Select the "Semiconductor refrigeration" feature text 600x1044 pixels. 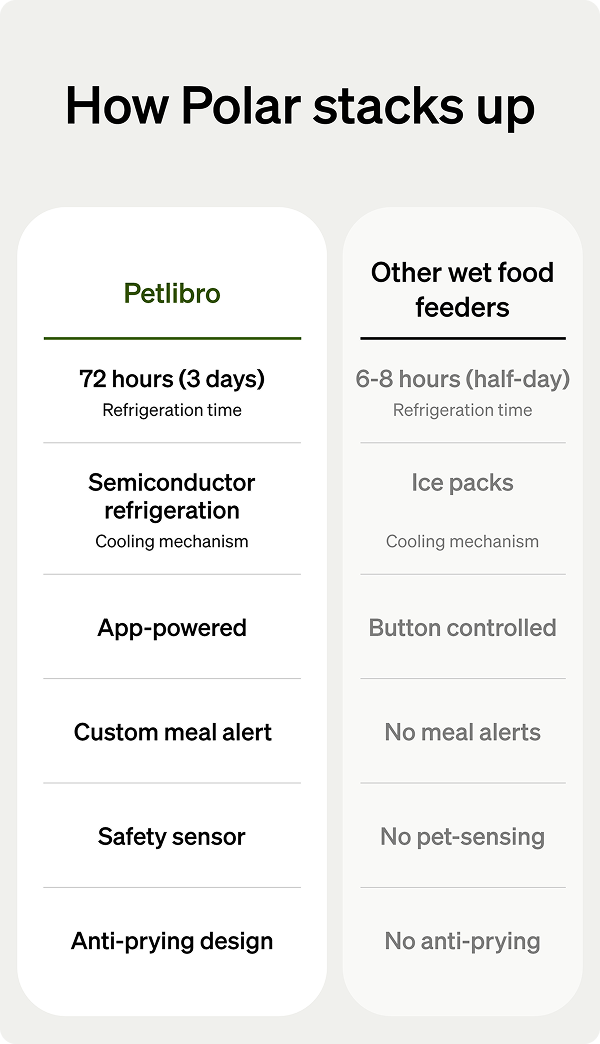tap(172, 497)
